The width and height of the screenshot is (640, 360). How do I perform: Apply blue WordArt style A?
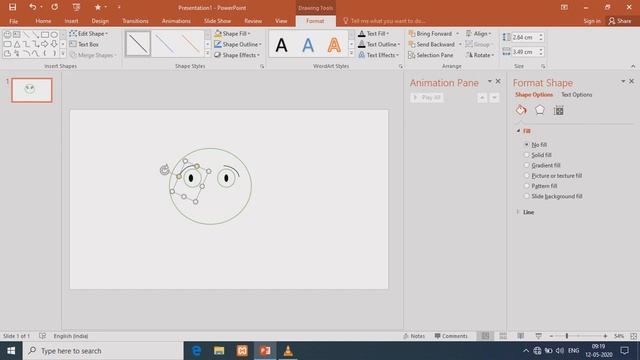[x=308, y=45]
